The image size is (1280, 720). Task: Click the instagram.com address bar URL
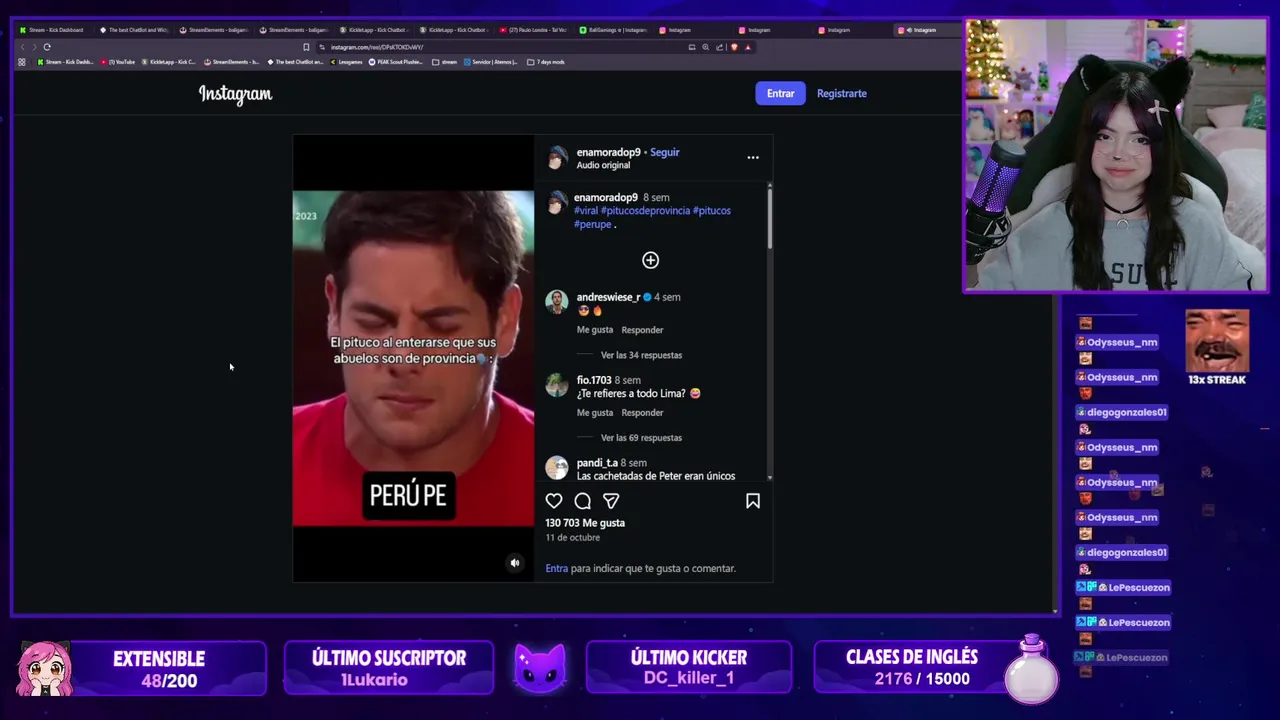(x=377, y=47)
